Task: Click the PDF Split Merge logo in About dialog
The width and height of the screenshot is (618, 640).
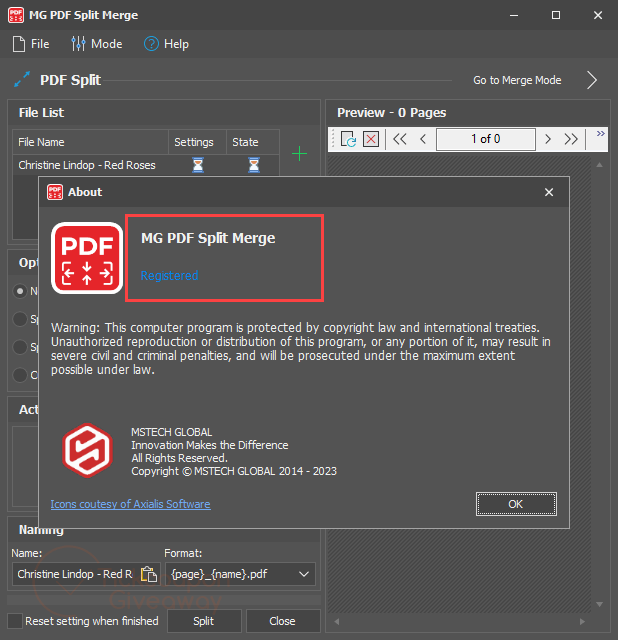Action: pos(87,258)
